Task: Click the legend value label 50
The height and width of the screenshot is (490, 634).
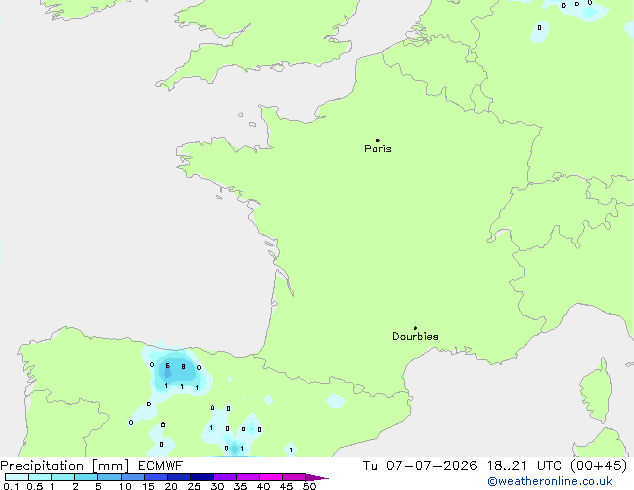Action: coord(310,486)
